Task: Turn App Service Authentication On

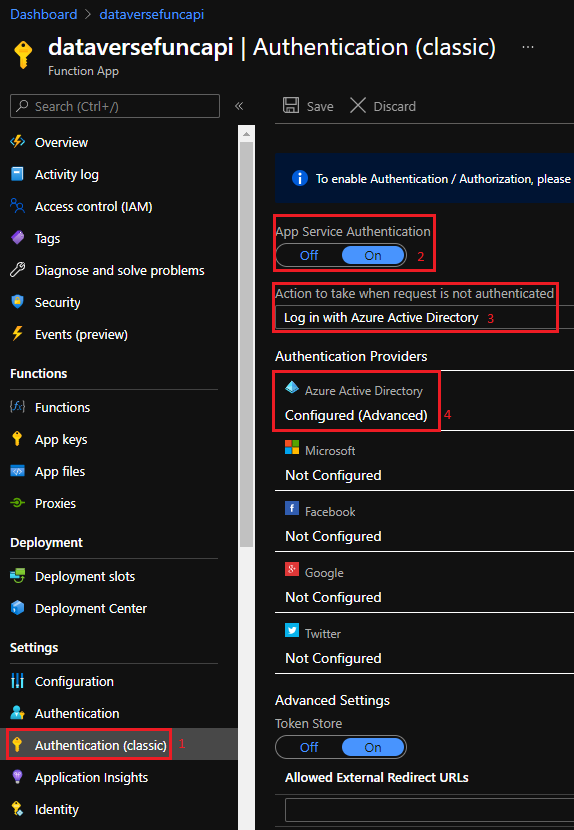Action: [373, 256]
